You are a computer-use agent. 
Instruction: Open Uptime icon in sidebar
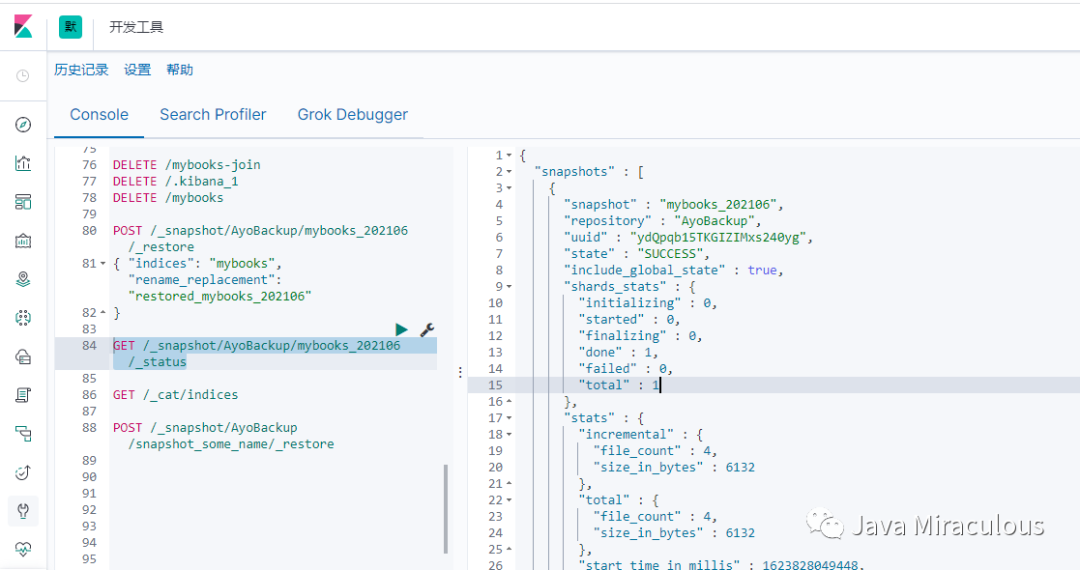(x=23, y=472)
